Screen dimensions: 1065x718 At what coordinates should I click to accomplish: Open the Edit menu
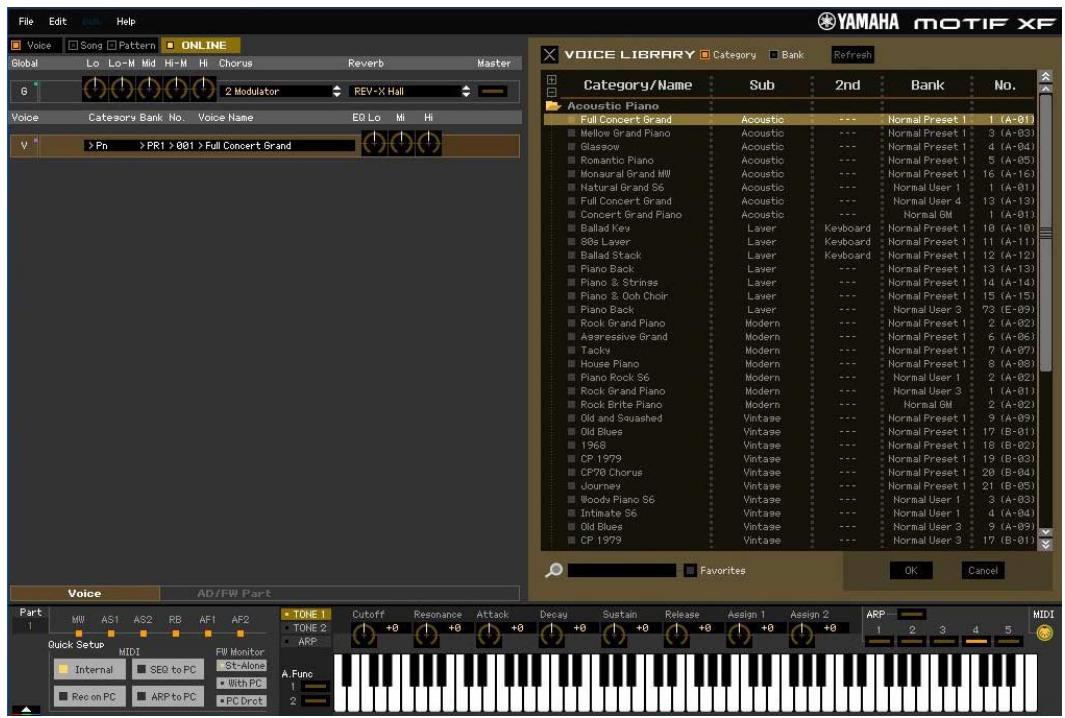58,21
